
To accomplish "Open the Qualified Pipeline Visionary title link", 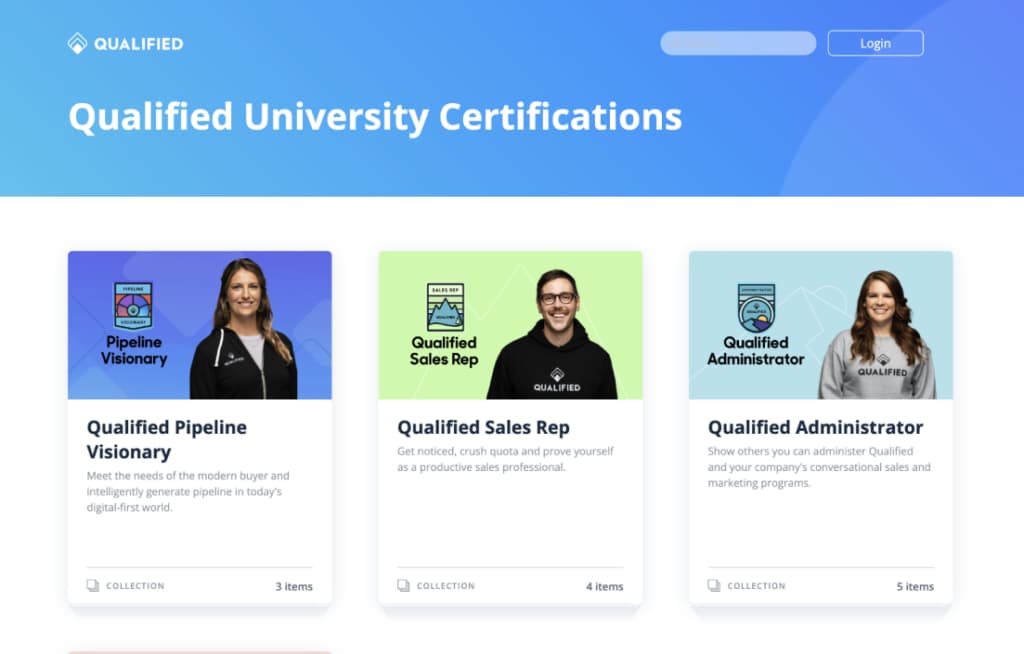I will click(x=166, y=439).
